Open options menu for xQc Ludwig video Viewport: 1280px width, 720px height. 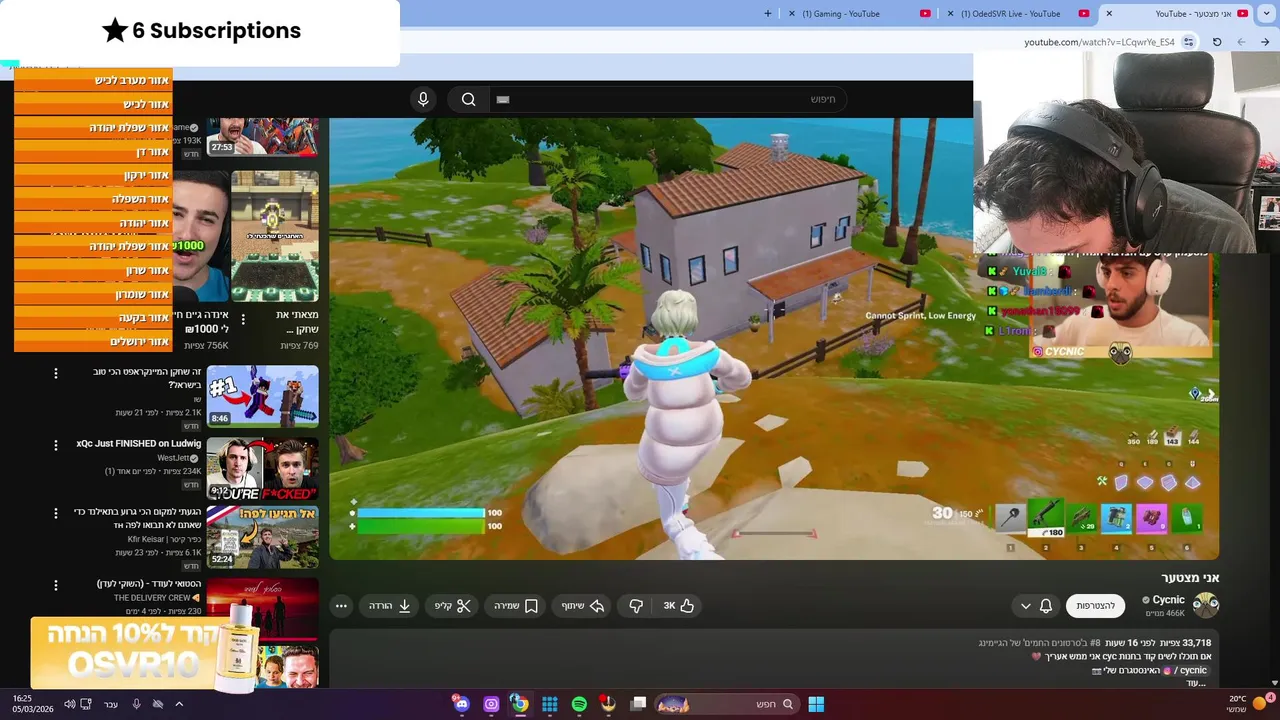pyautogui.click(x=56, y=445)
